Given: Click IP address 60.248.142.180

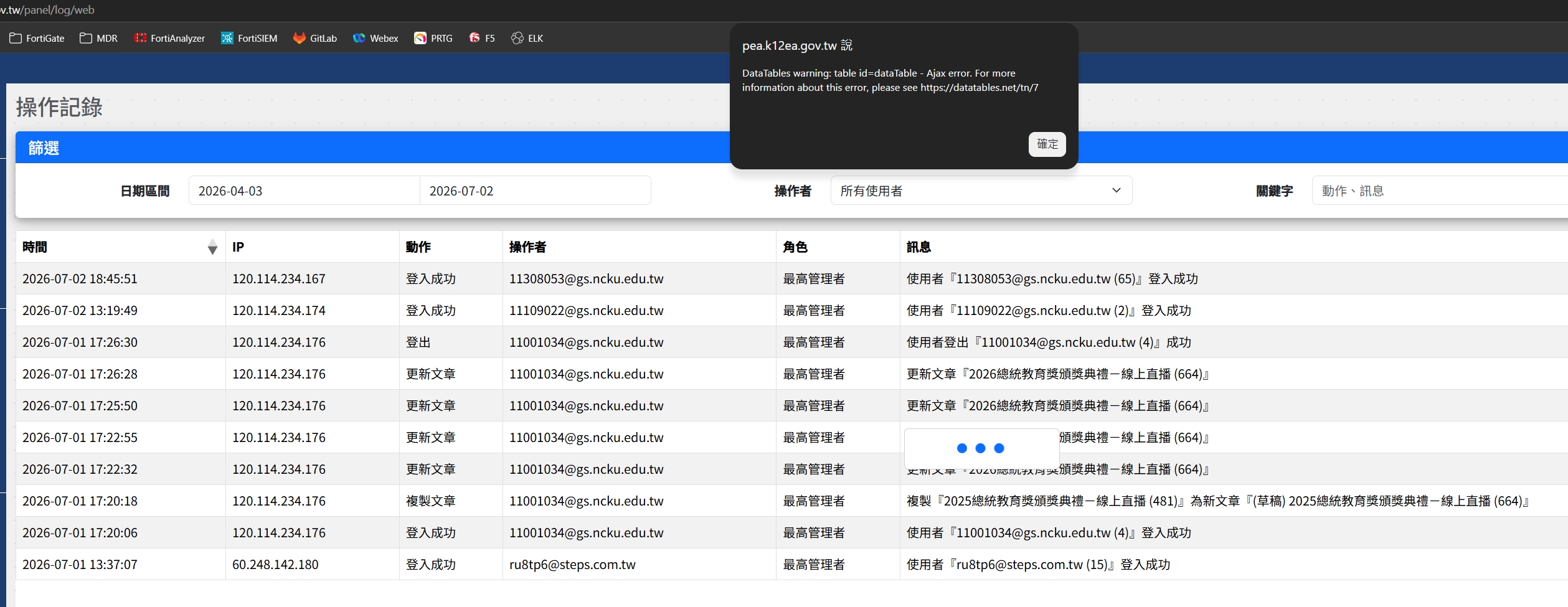Looking at the screenshot, I should (x=275, y=565).
